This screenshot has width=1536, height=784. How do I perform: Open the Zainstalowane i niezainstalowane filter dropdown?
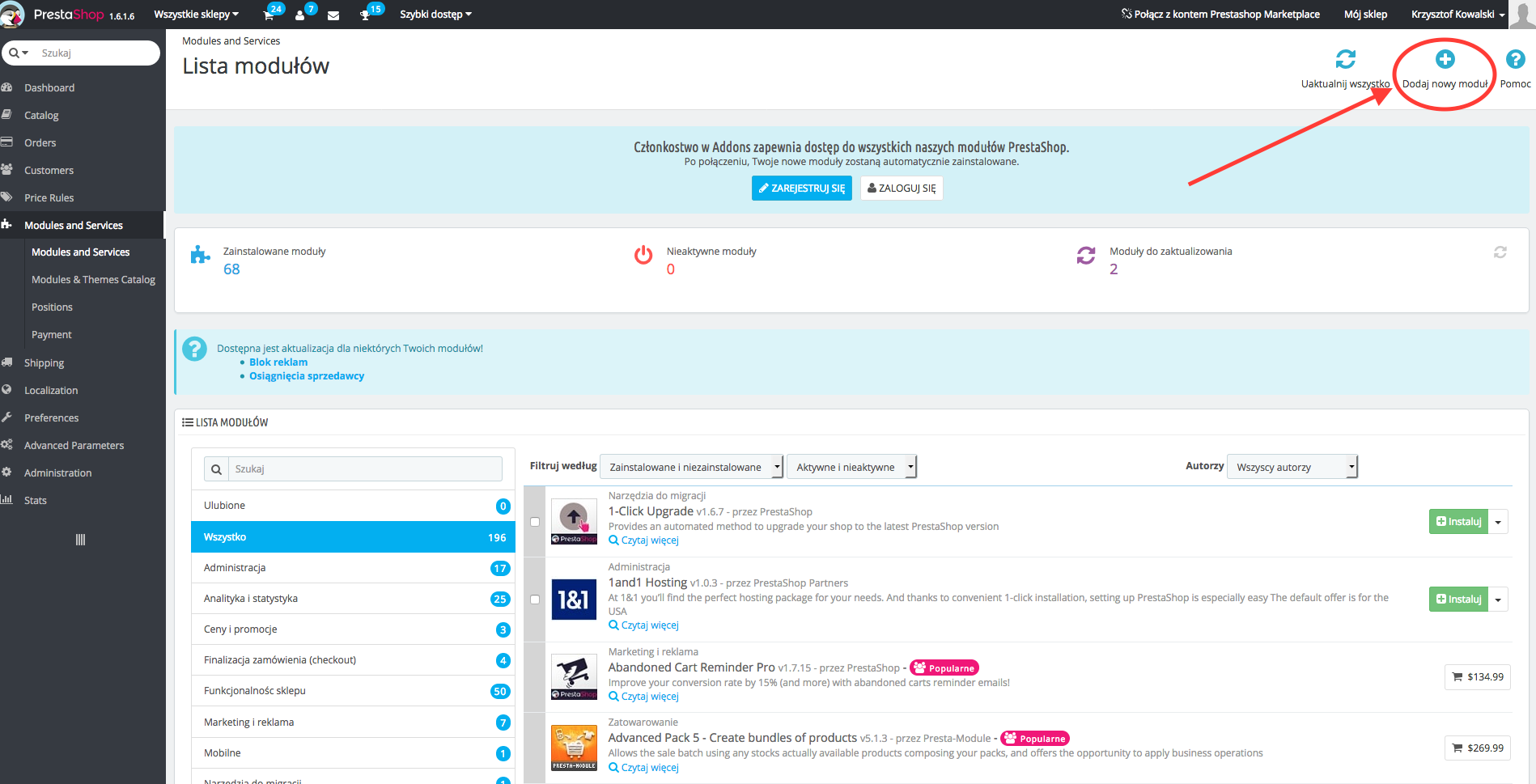tap(692, 467)
